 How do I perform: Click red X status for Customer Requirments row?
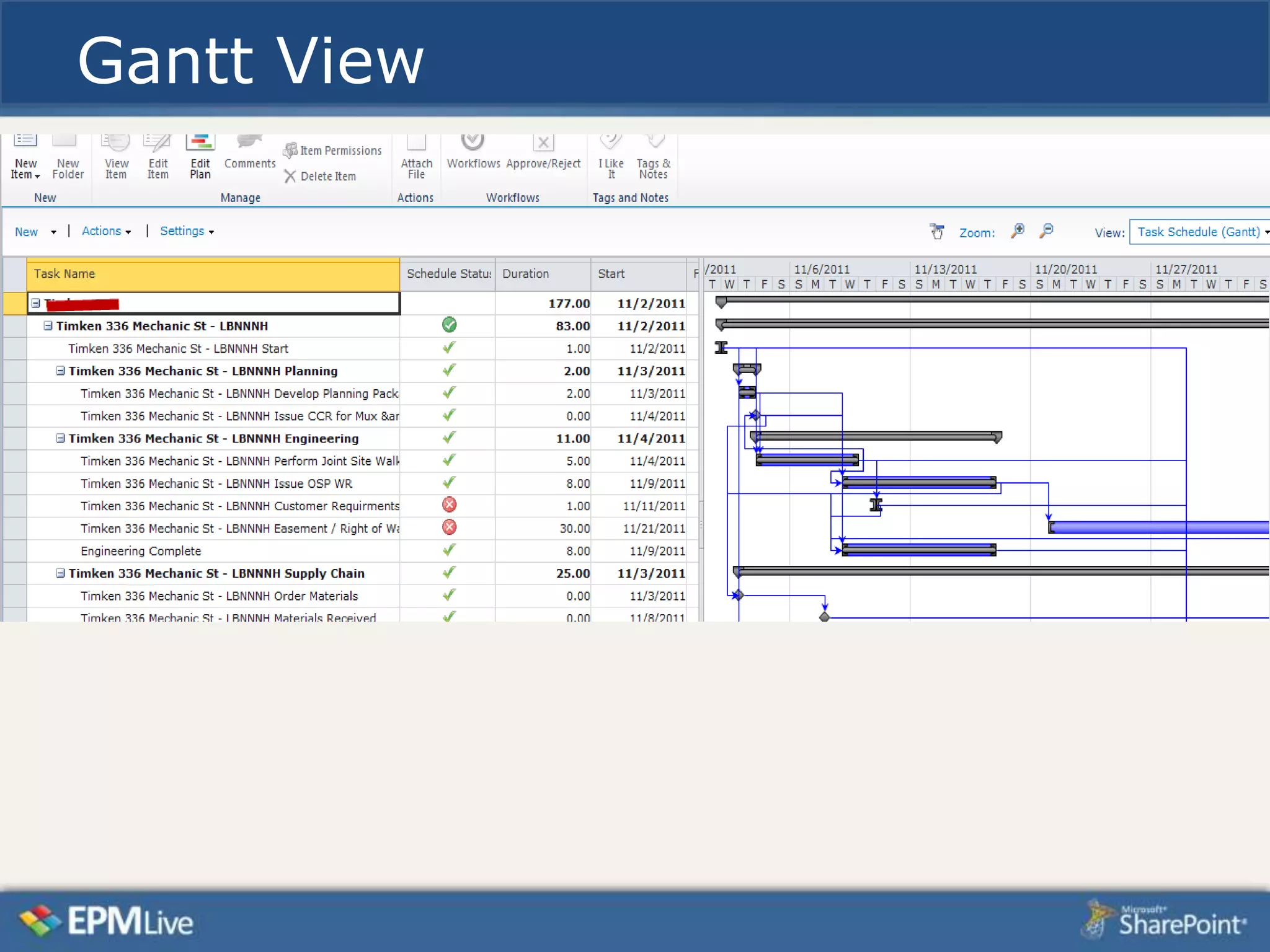449,505
